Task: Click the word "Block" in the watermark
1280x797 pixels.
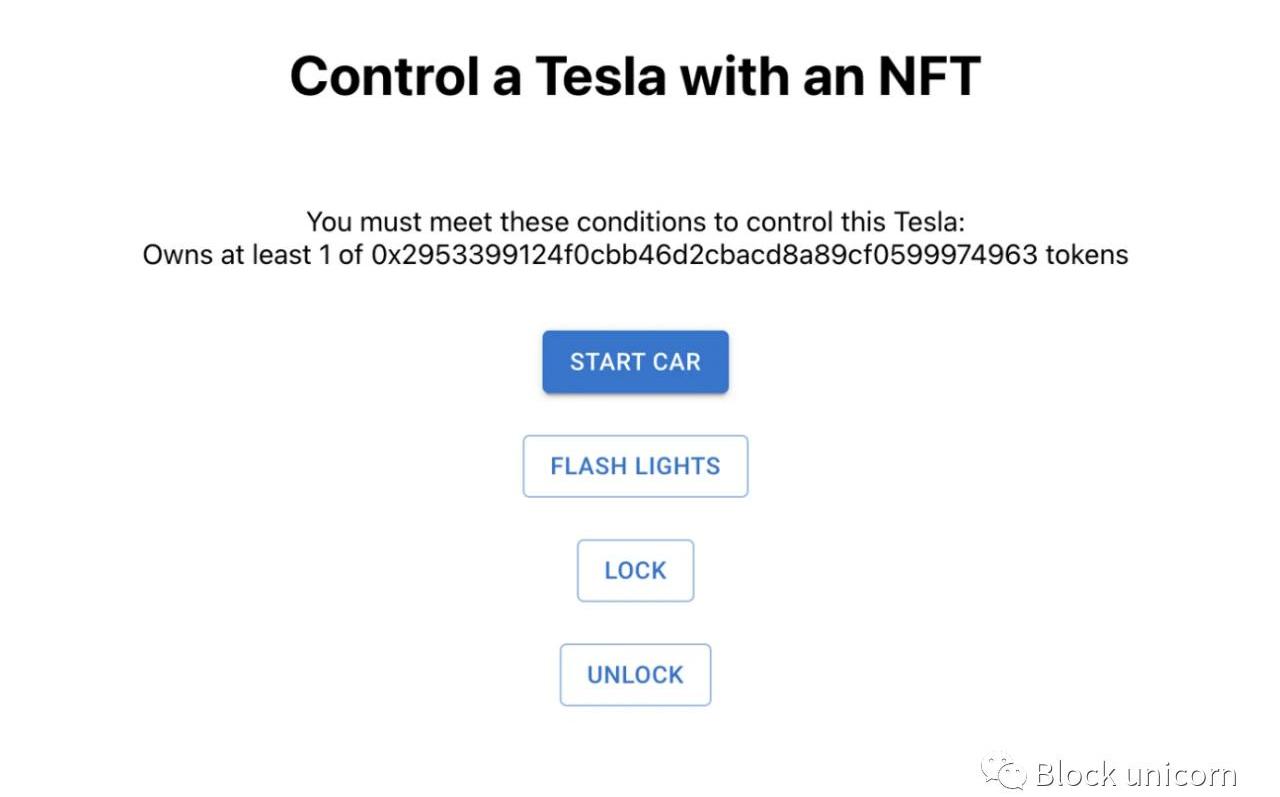Action: 1075,774
